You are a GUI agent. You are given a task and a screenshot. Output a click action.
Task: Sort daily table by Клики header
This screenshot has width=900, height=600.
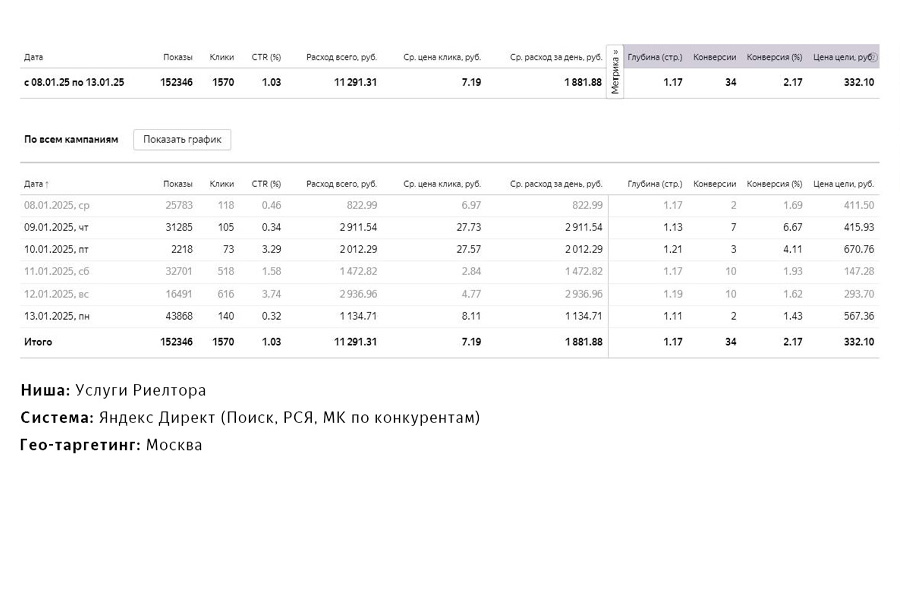pyautogui.click(x=222, y=184)
